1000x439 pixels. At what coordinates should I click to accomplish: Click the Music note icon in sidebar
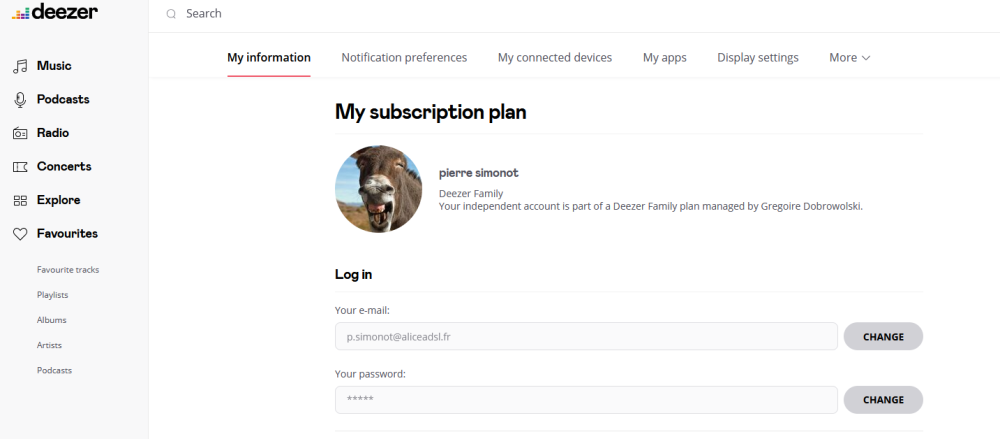click(x=20, y=66)
